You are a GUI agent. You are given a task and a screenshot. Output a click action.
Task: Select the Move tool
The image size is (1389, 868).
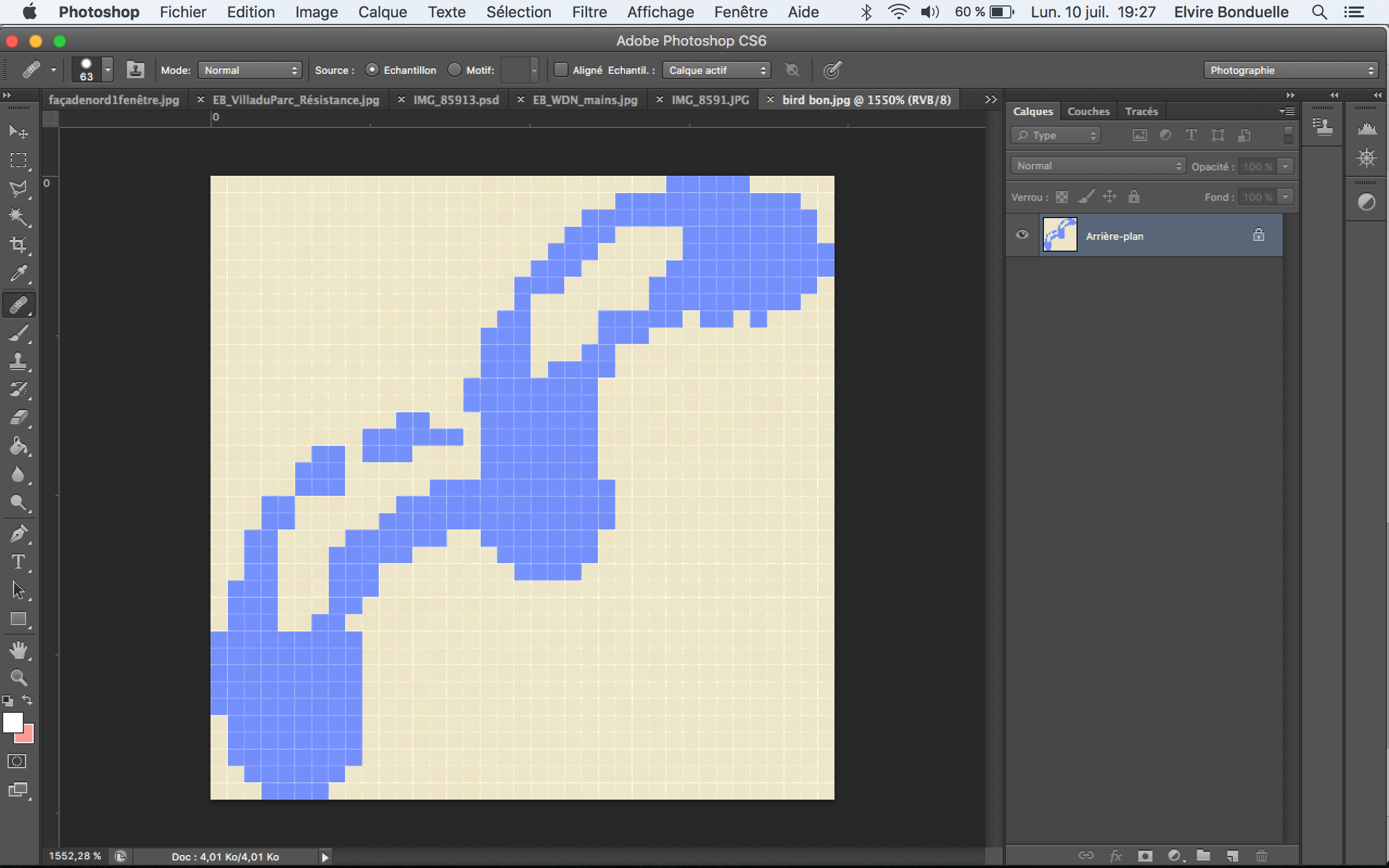(x=18, y=132)
